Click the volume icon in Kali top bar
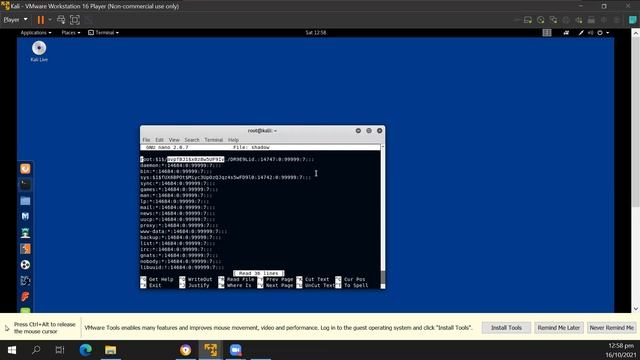The image size is (640, 360). 591,33
